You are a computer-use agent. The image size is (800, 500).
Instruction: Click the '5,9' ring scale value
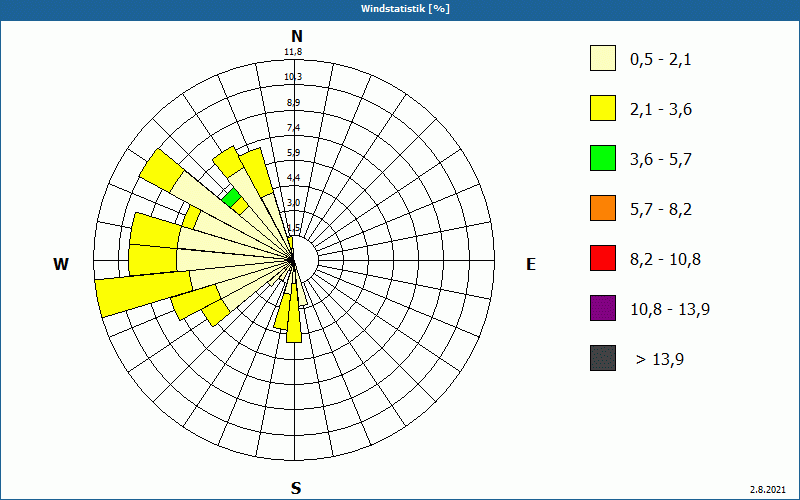point(293,152)
